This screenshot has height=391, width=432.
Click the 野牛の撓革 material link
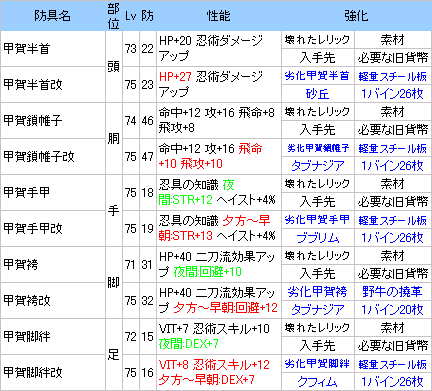click(x=392, y=292)
